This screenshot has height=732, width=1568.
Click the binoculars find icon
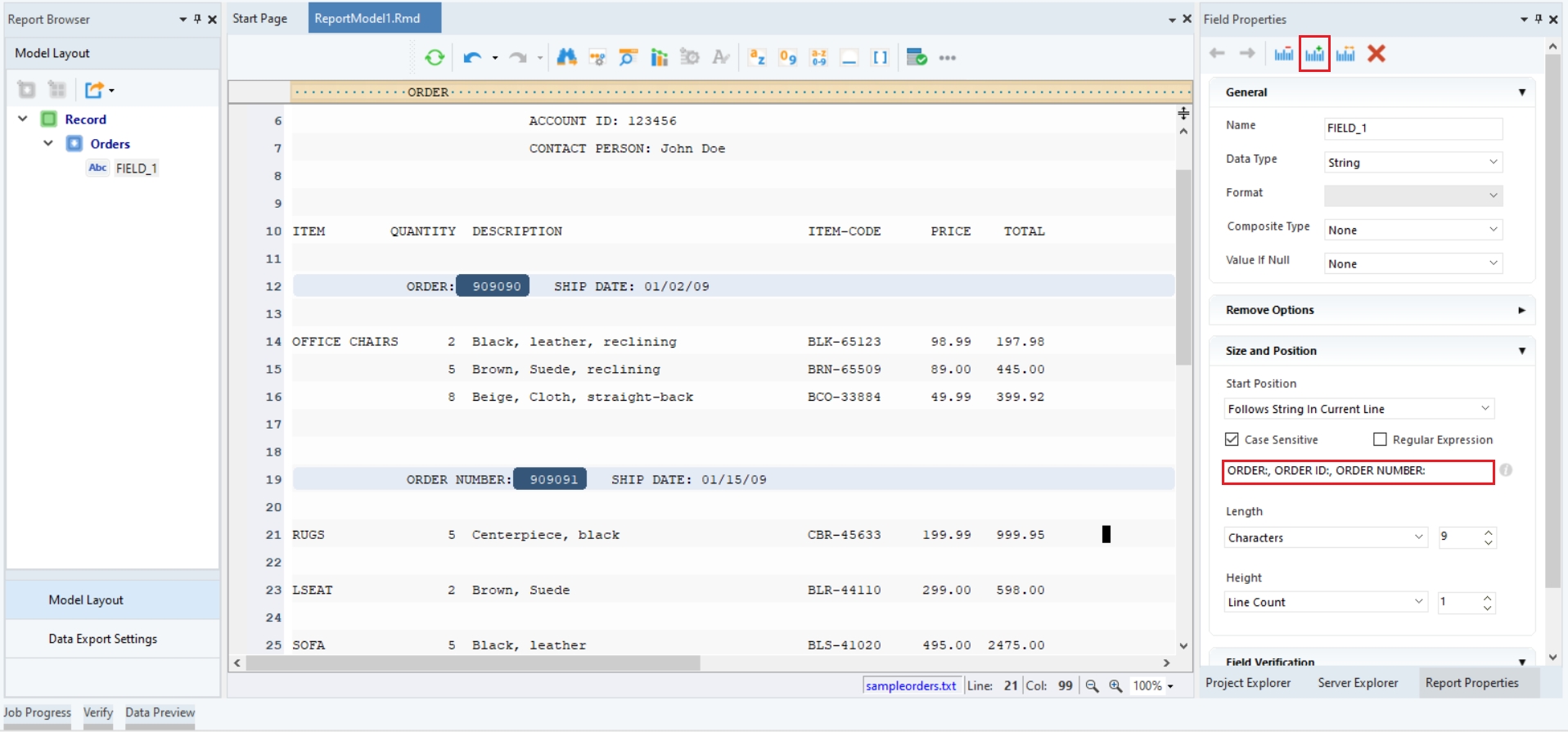pyautogui.click(x=566, y=57)
